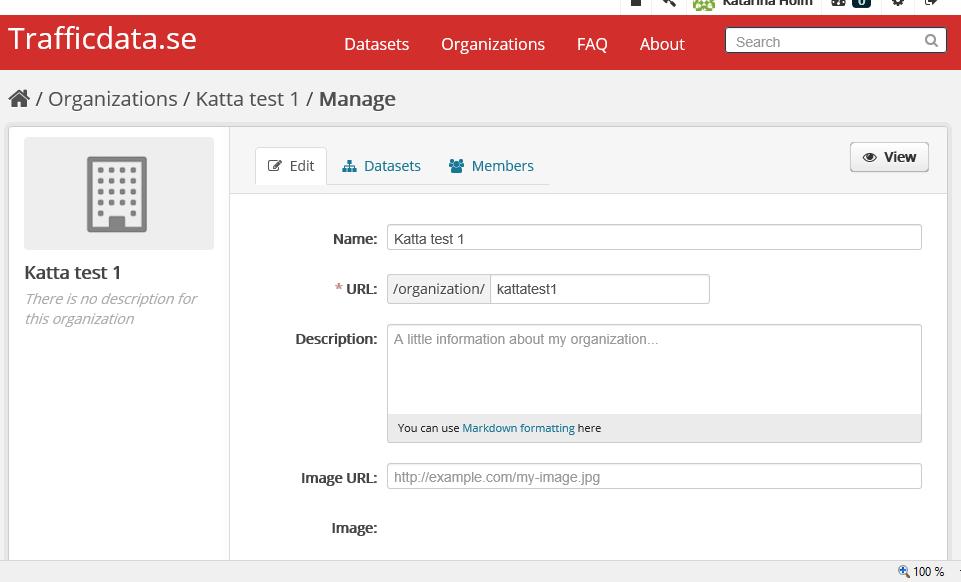Click the View button
This screenshot has width=961, height=582.
click(889, 157)
